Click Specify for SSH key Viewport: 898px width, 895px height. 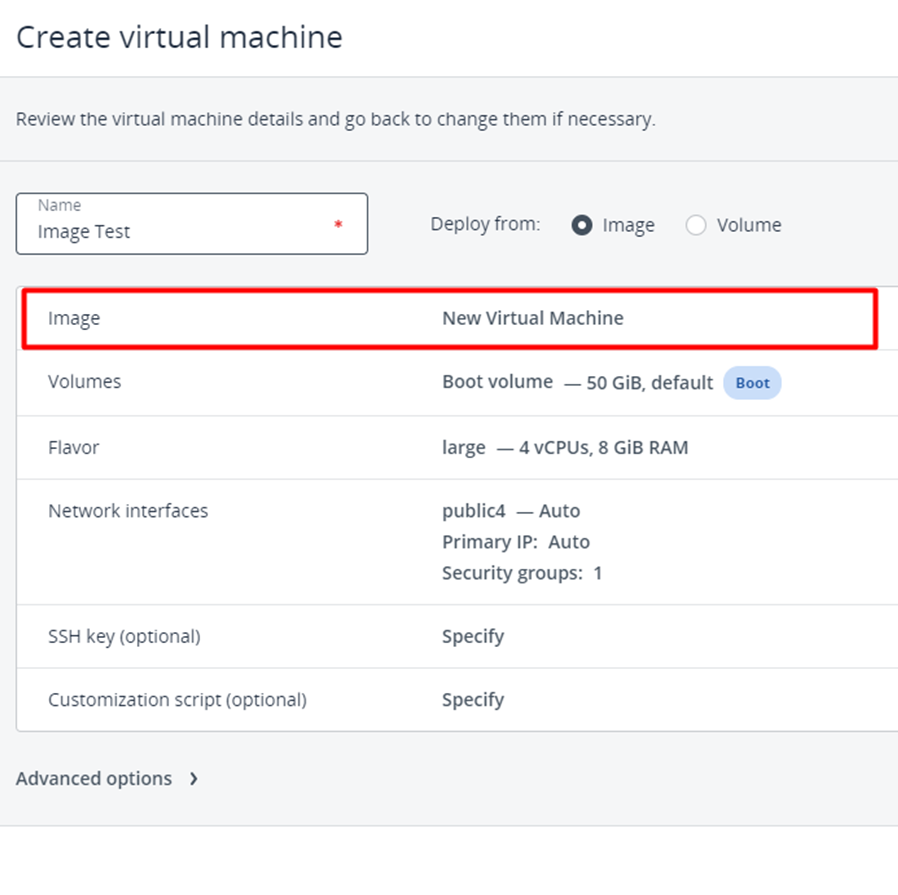[473, 636]
